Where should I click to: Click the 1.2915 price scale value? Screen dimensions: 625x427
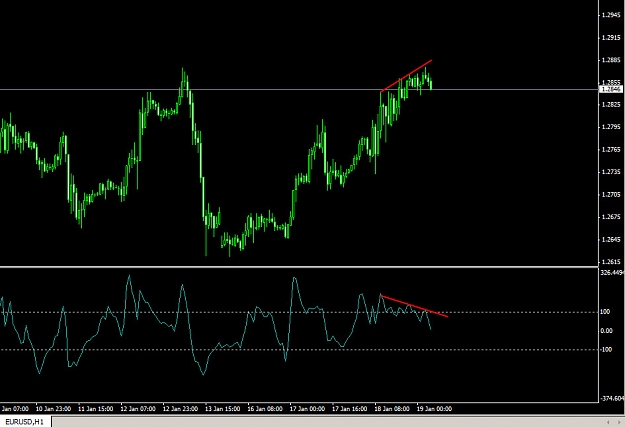pyautogui.click(x=611, y=37)
